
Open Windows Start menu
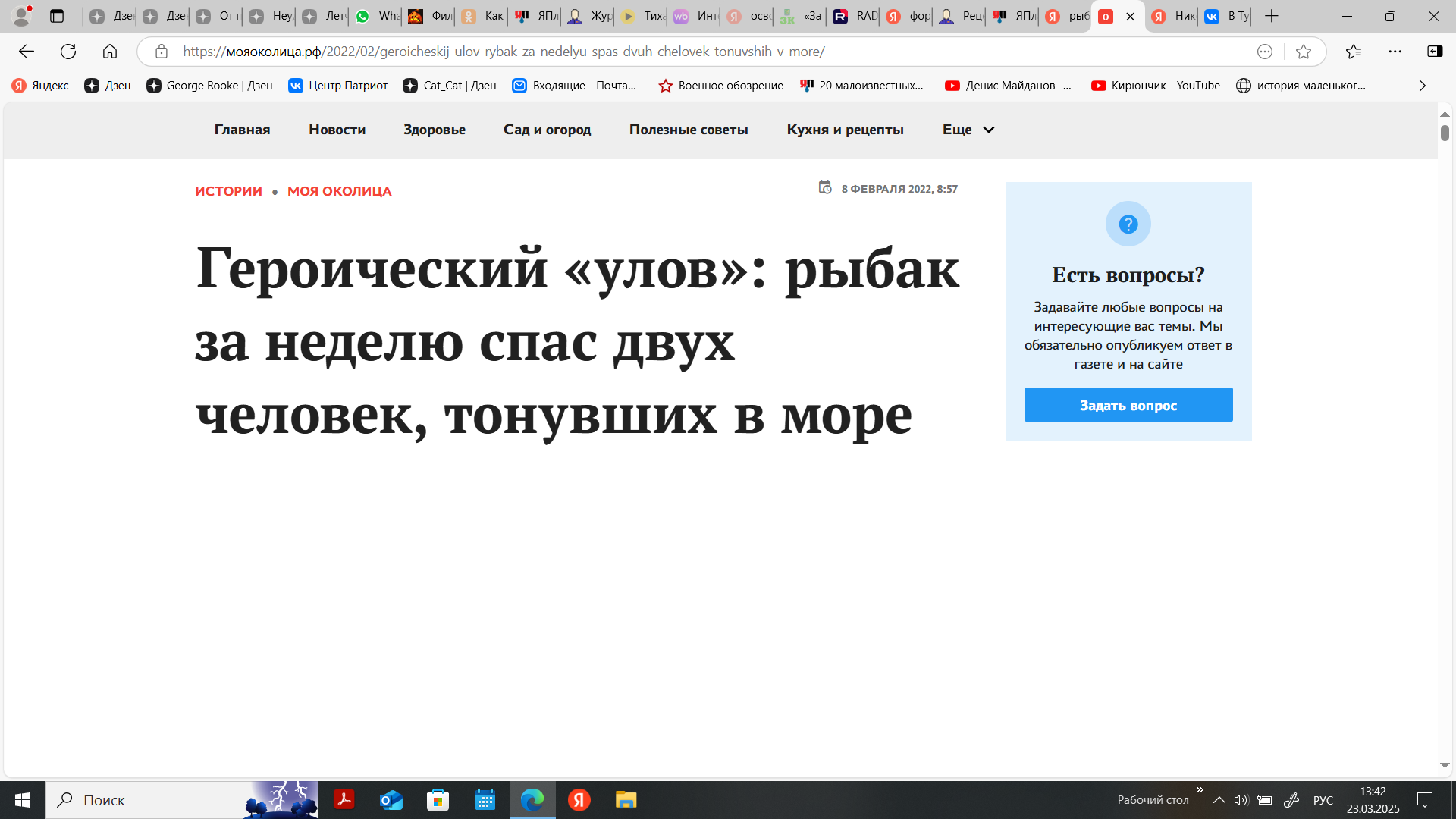(x=23, y=800)
